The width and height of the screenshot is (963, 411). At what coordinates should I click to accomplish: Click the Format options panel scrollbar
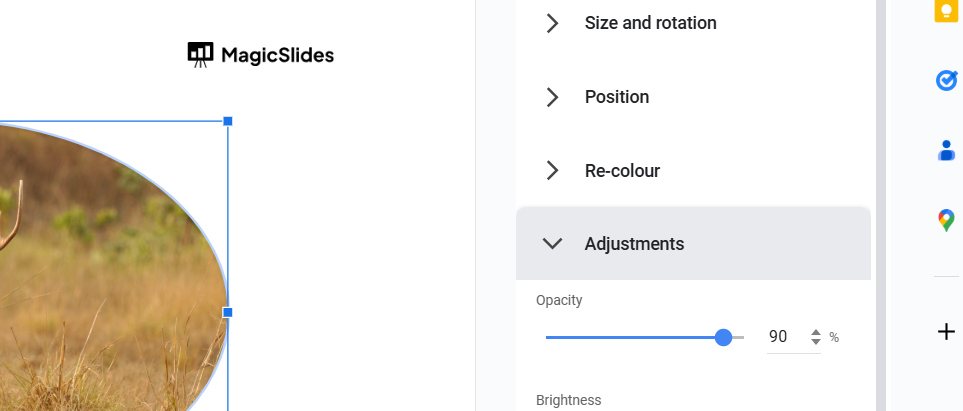coord(880,200)
